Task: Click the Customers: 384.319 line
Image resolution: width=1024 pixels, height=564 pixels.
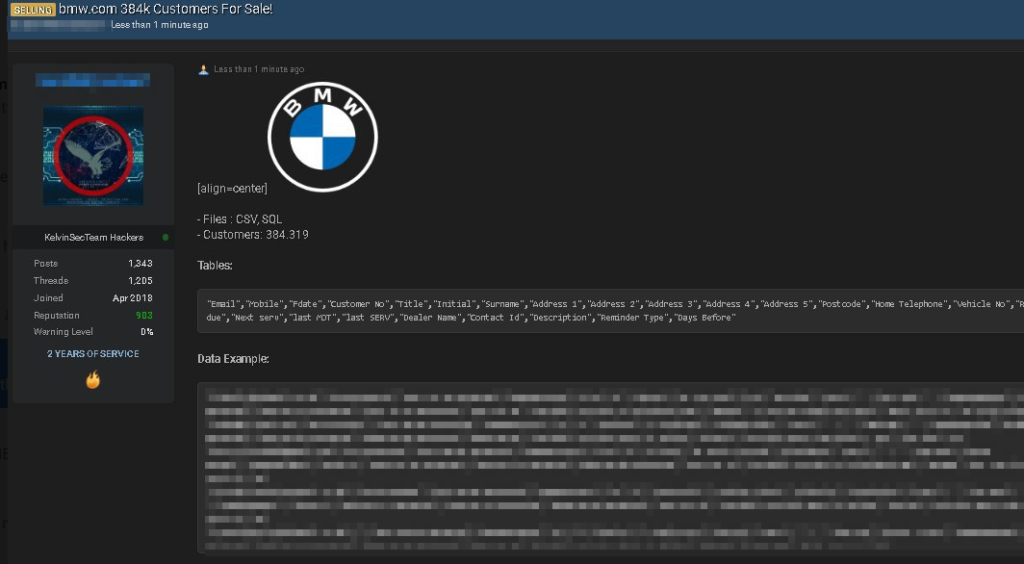Action: point(255,235)
